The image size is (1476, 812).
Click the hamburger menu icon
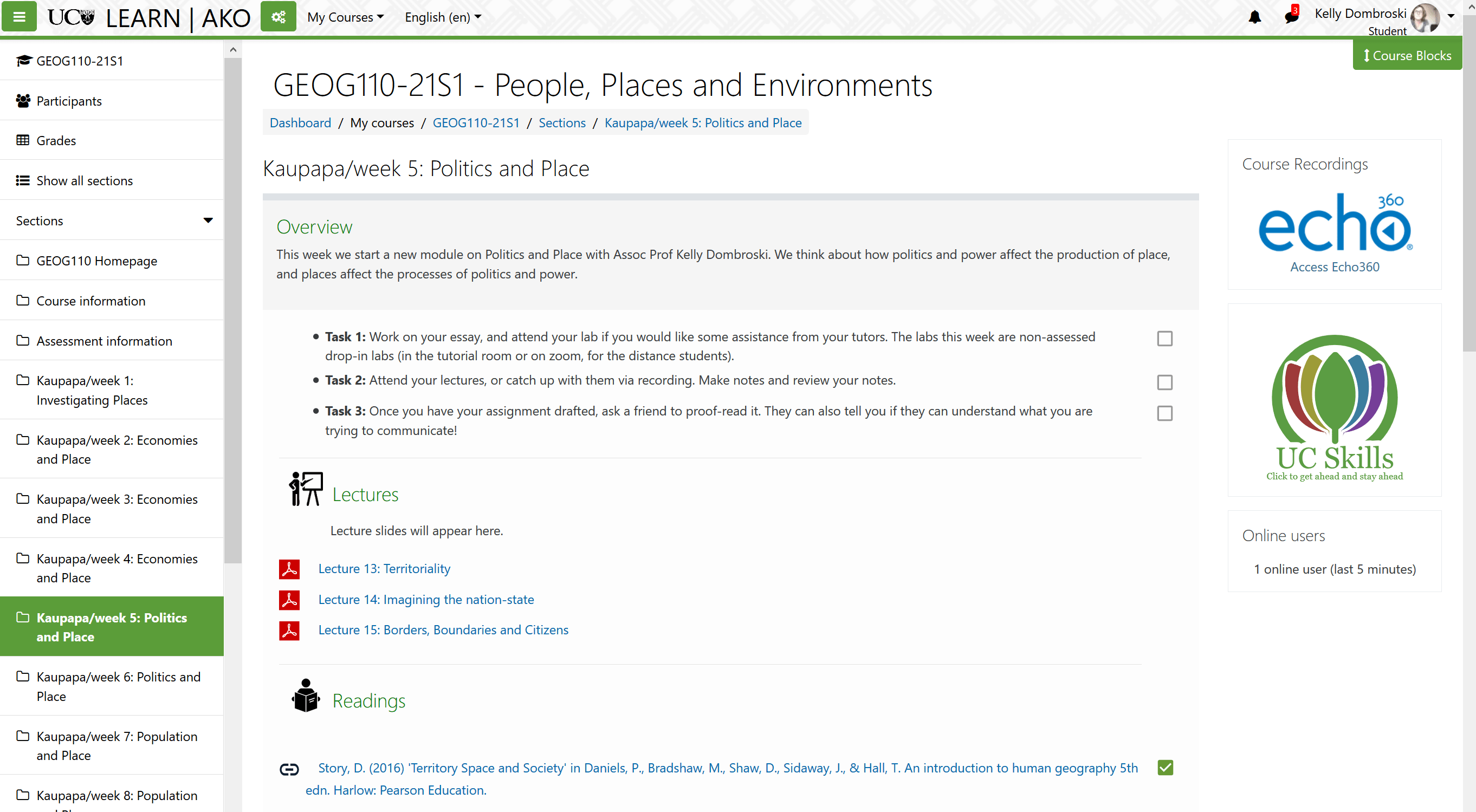[19, 17]
